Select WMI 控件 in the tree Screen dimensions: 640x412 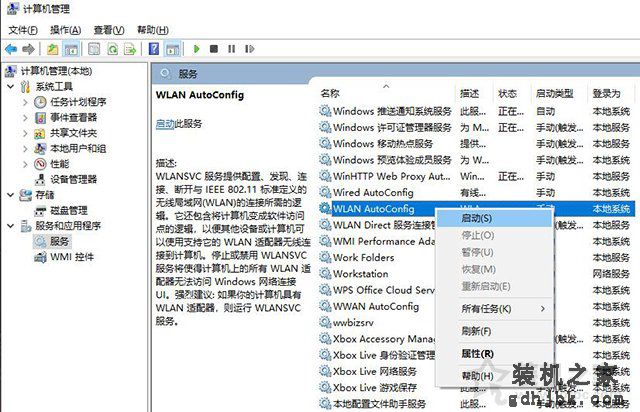pyautogui.click(x=64, y=257)
